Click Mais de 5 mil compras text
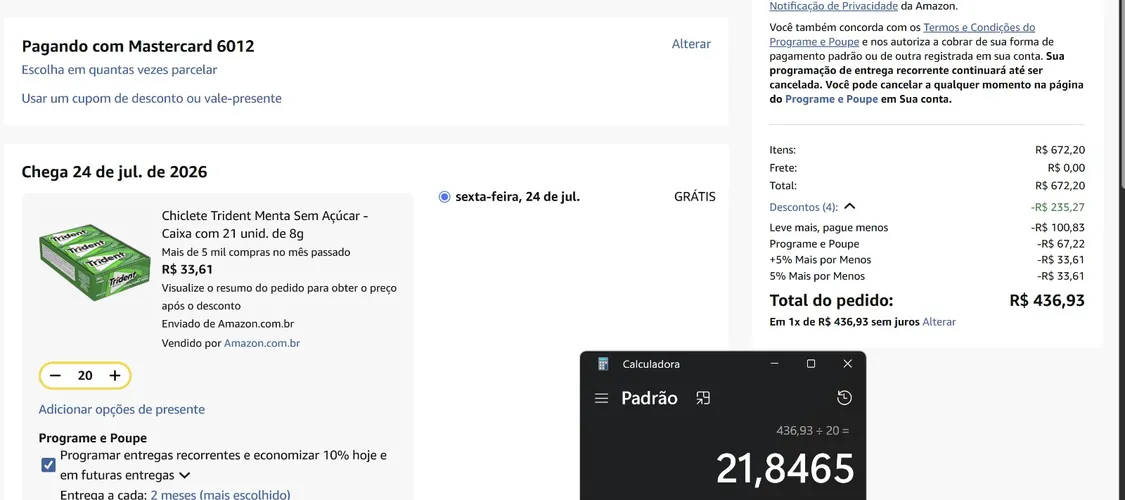Viewport: 1125px width, 500px height. [256, 253]
